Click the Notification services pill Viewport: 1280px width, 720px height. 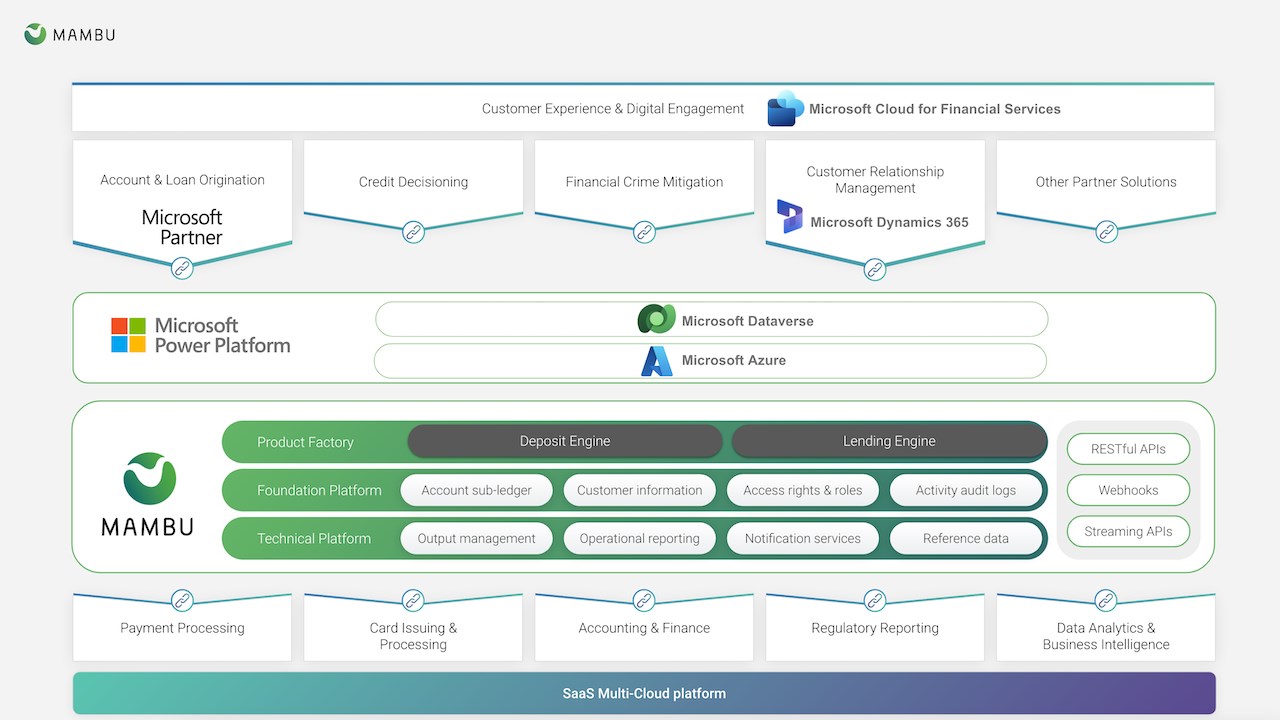pyautogui.click(x=803, y=538)
